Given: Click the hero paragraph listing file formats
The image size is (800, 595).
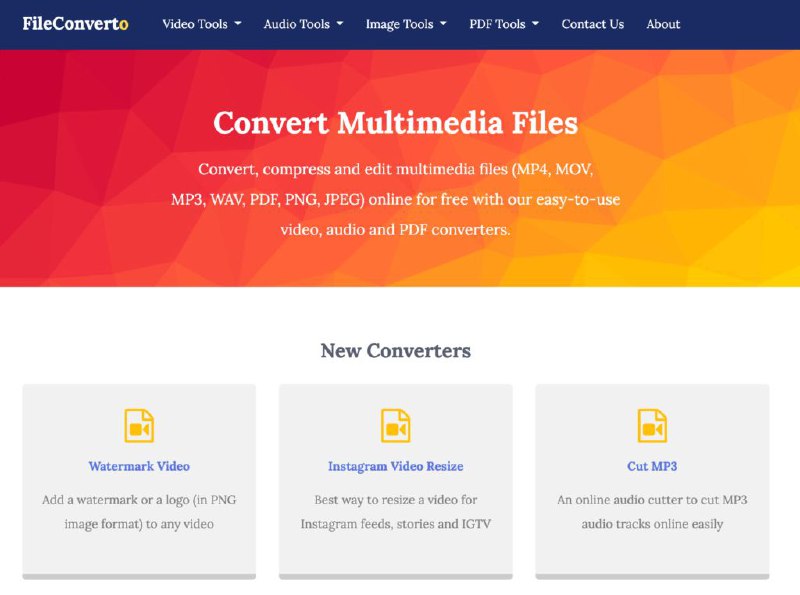Looking at the screenshot, I should (396, 199).
